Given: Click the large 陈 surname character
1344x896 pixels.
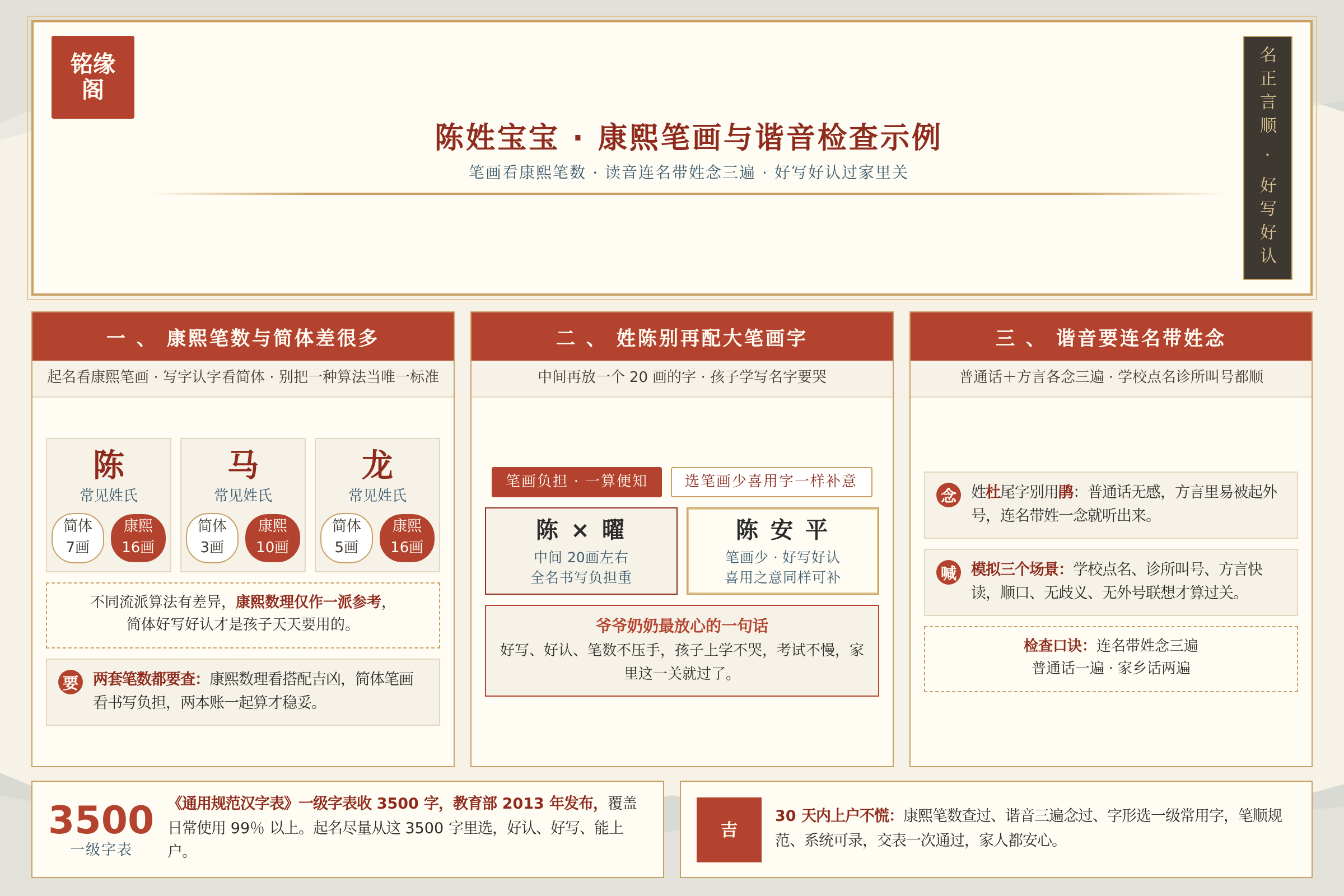Looking at the screenshot, I should (x=109, y=464).
